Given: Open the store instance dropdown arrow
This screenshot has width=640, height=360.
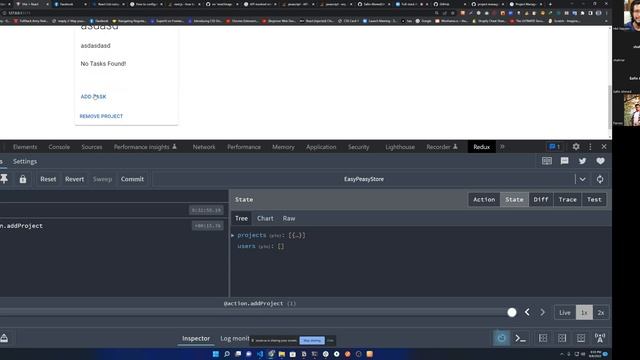Looking at the screenshot, I should [582, 179].
